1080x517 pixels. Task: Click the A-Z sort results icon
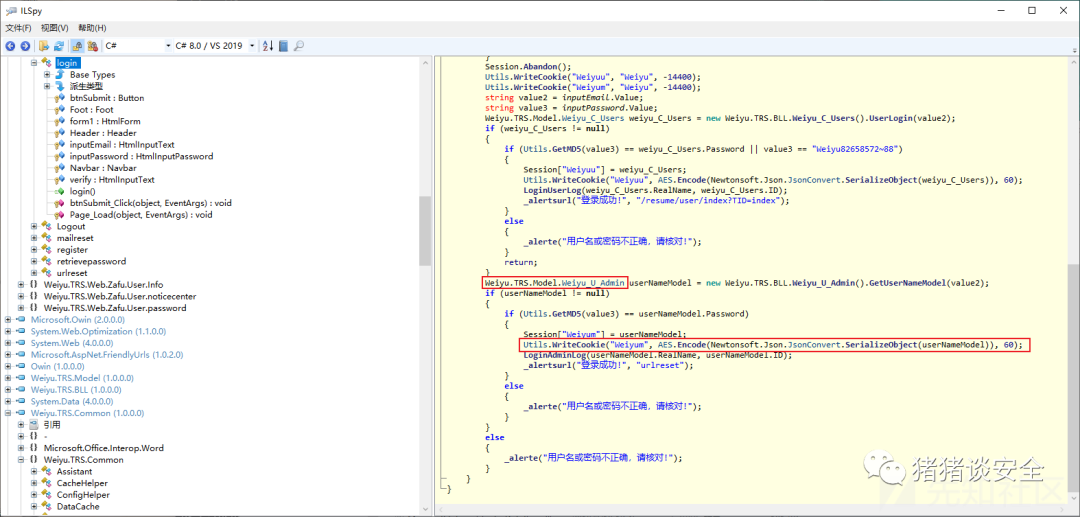pos(268,46)
